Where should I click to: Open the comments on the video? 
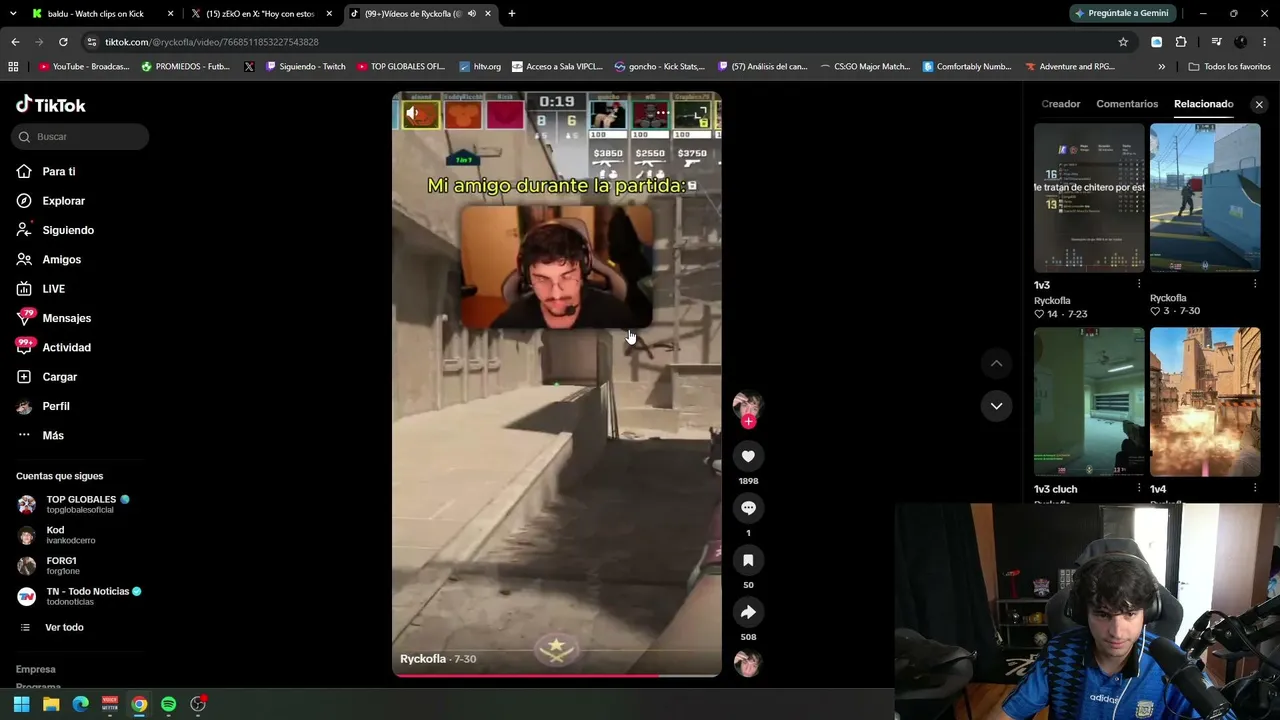[x=748, y=508]
